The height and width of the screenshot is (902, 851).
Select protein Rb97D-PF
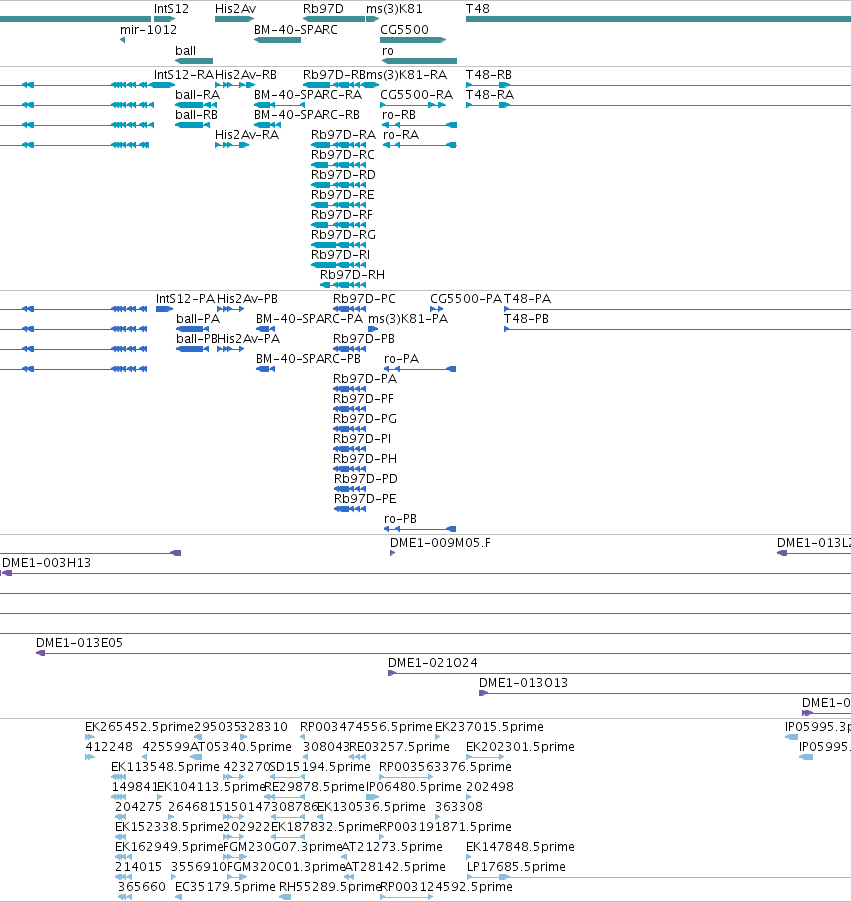pyautogui.click(x=364, y=399)
